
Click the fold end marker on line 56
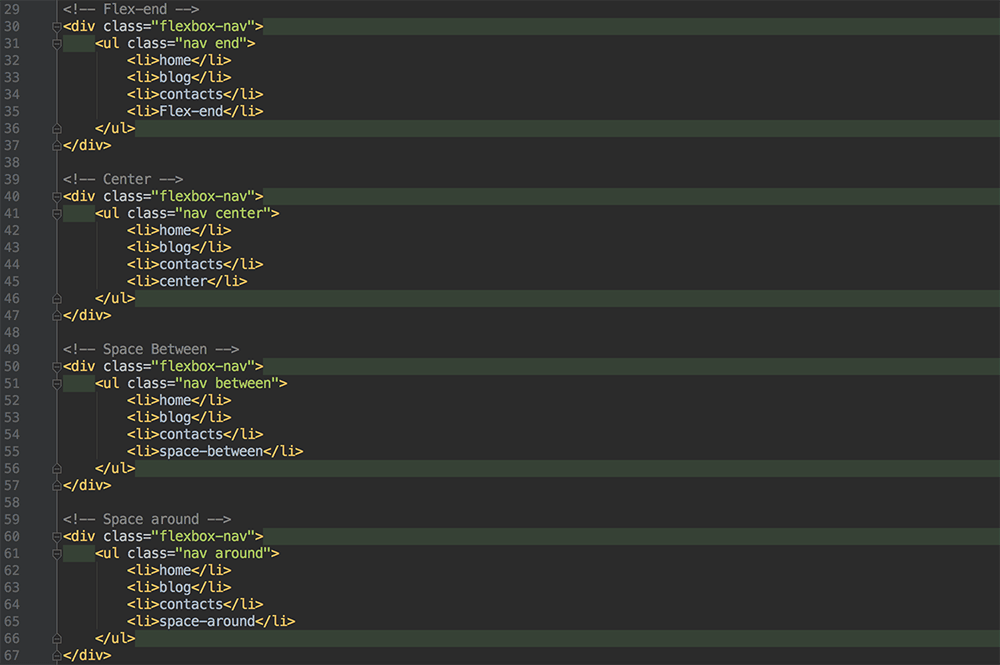(x=57, y=469)
